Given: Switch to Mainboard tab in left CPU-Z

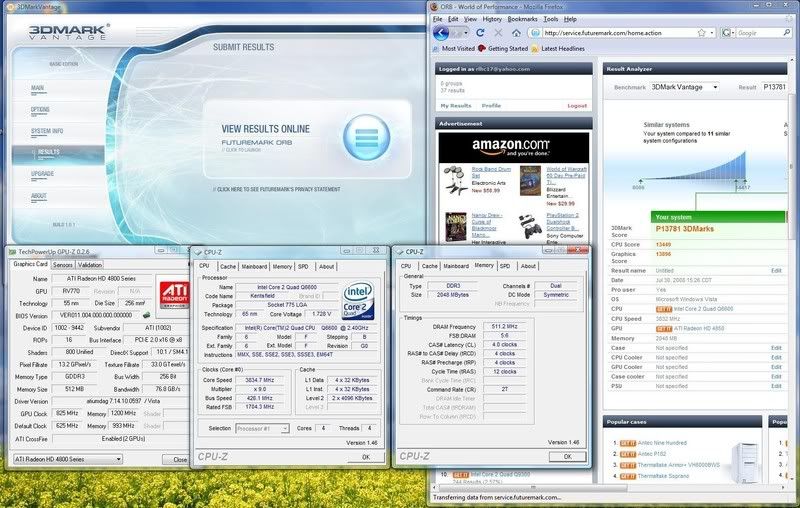Looking at the screenshot, I should [254, 266].
